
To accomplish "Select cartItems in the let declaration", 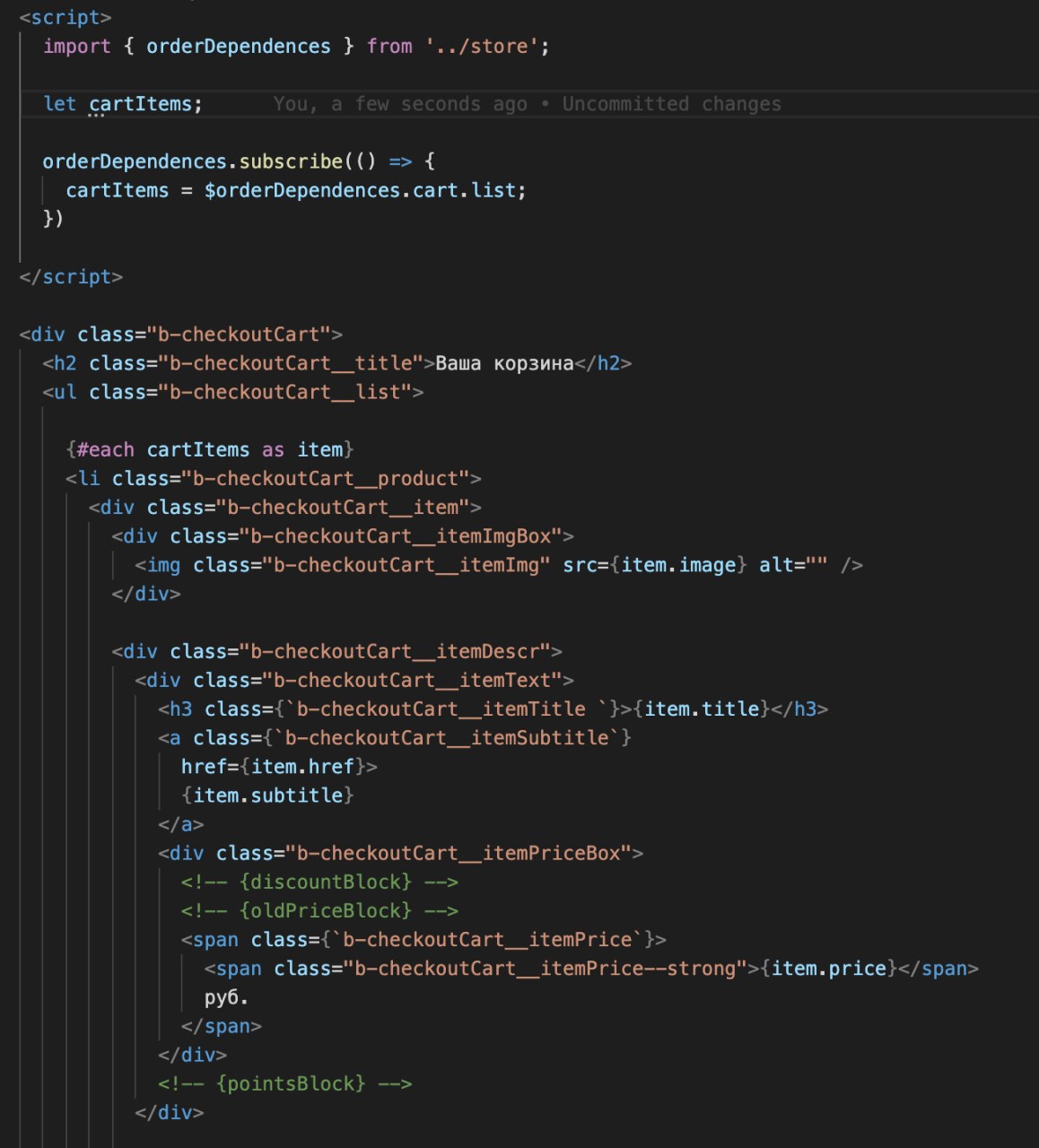I will coord(141,103).
